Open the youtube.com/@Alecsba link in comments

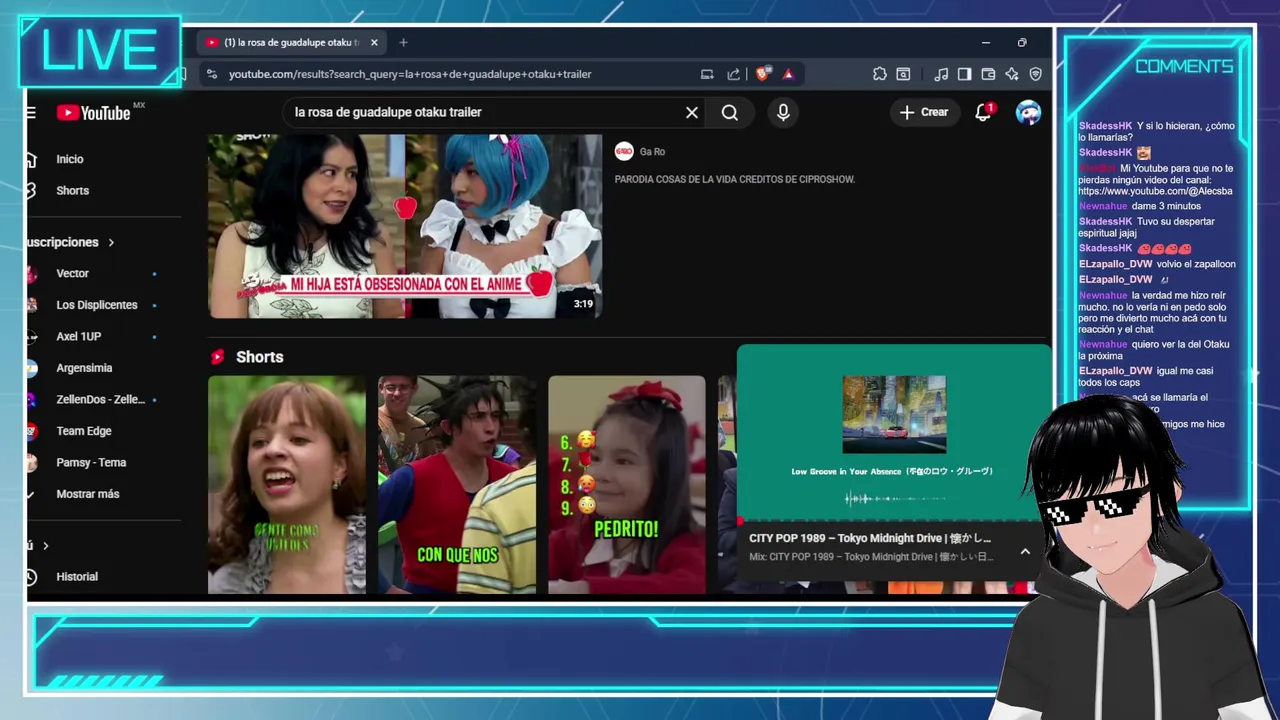click(1155, 191)
